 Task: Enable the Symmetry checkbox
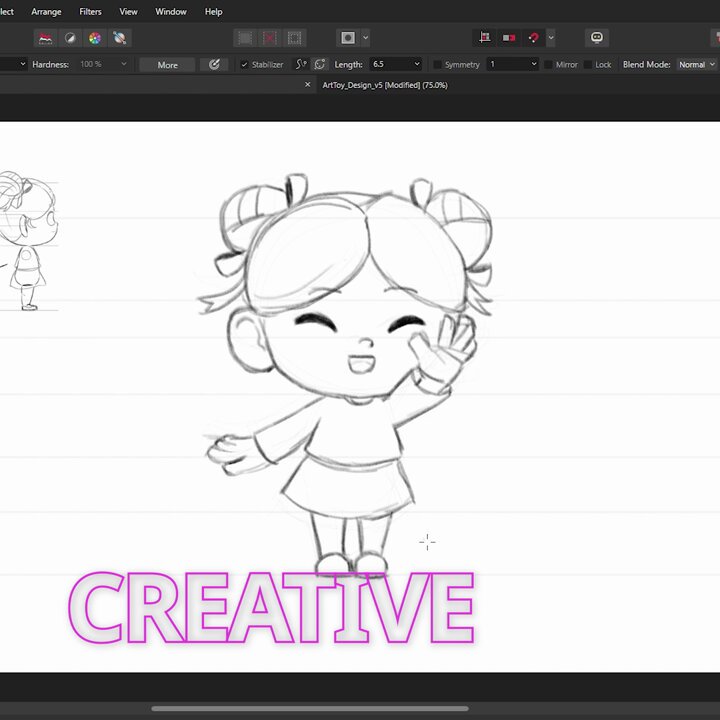(438, 65)
